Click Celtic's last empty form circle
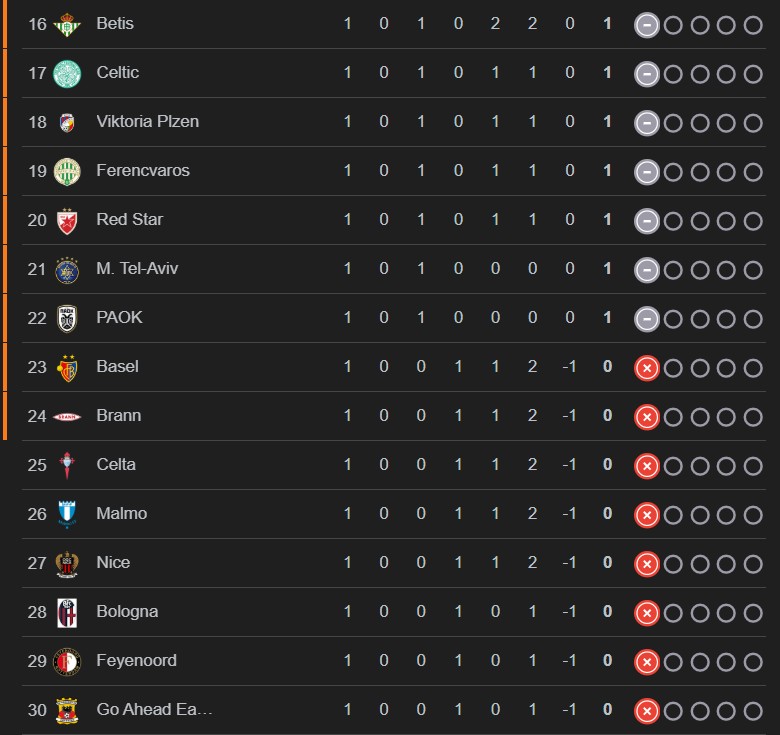The height and width of the screenshot is (735, 780). 753,73
